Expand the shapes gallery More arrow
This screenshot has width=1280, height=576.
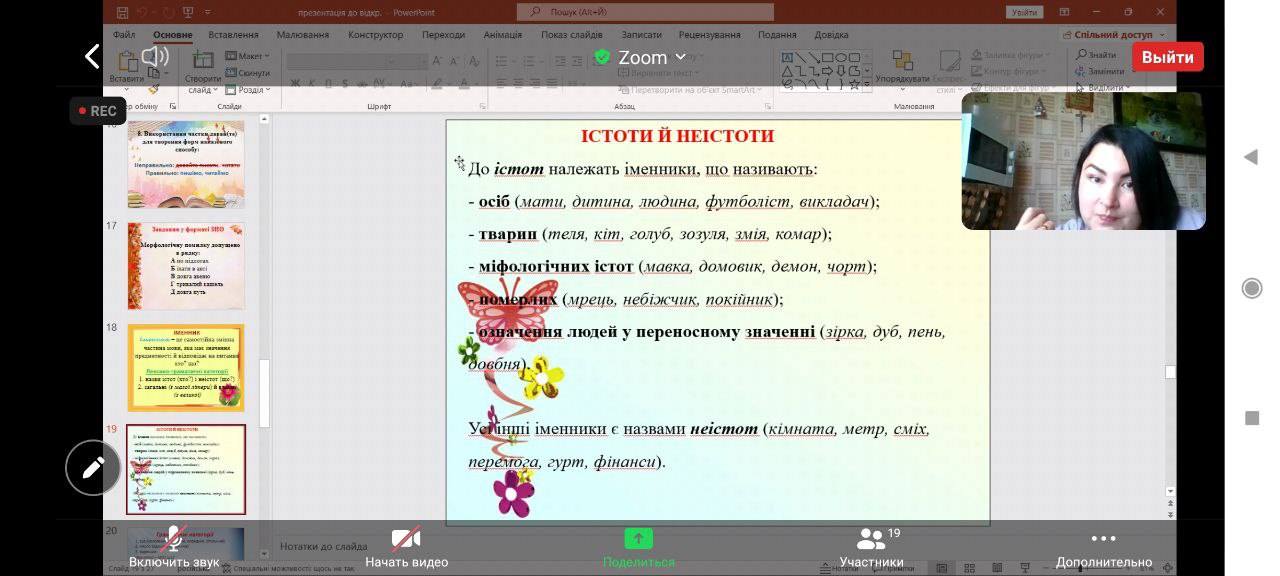coord(867,85)
